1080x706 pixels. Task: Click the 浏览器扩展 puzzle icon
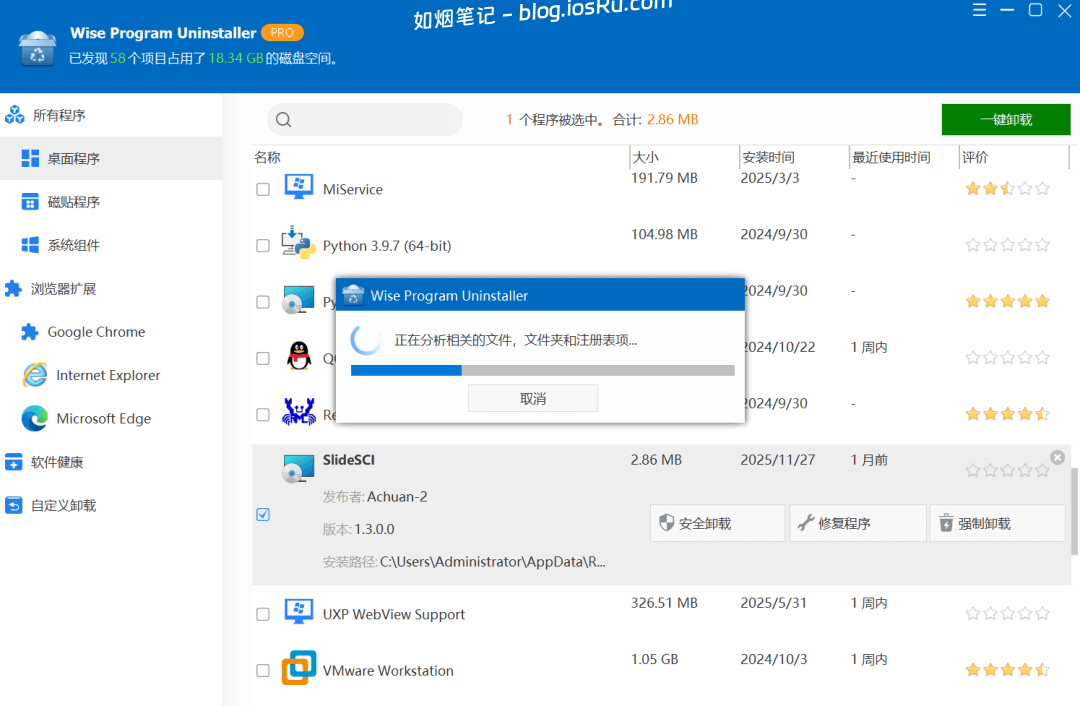point(14,288)
